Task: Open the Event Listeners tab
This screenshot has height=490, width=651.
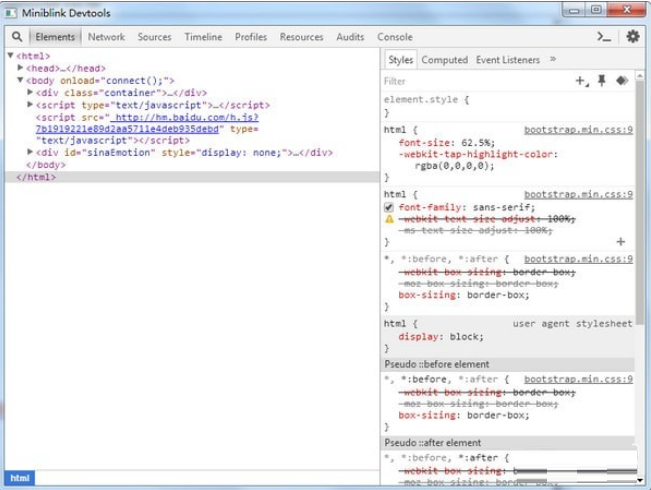Action: [x=507, y=60]
